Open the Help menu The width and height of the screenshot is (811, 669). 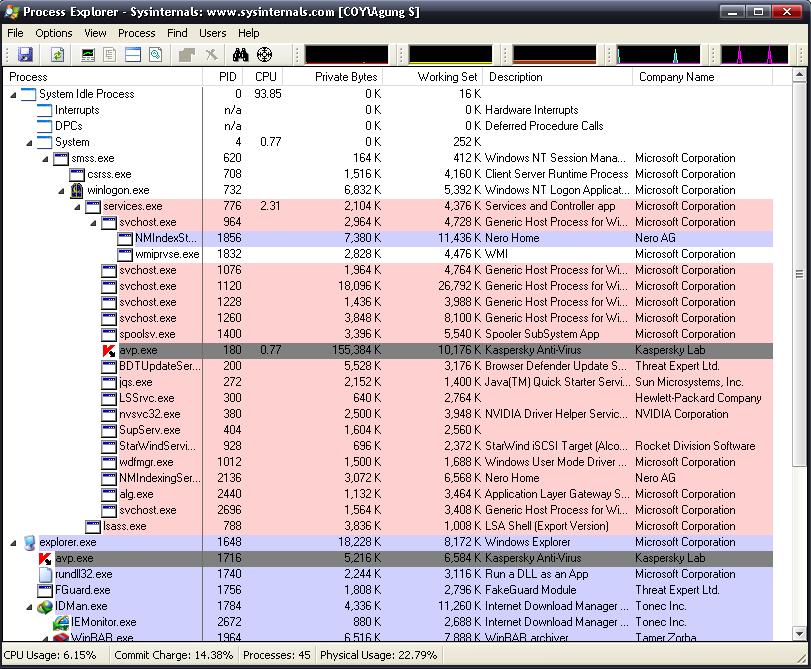coord(249,33)
